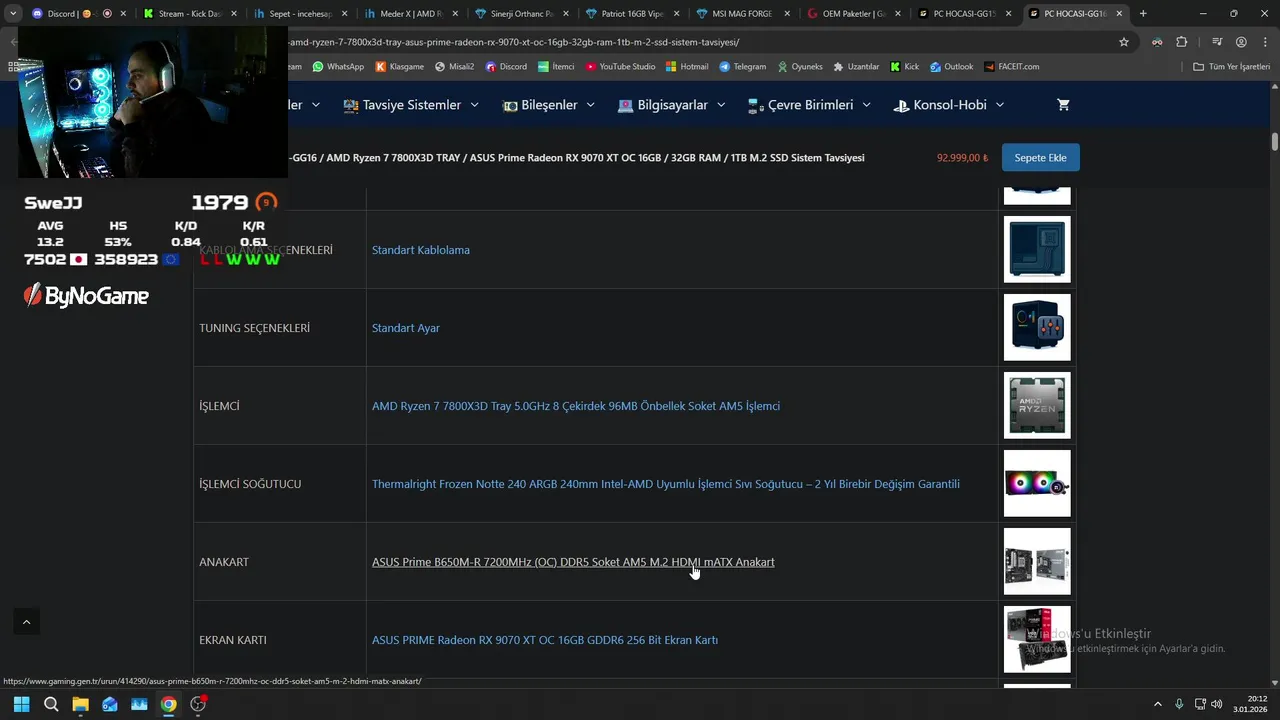This screenshot has height=720, width=1280.
Task: Open the Telegram bookmark
Action: [743, 67]
